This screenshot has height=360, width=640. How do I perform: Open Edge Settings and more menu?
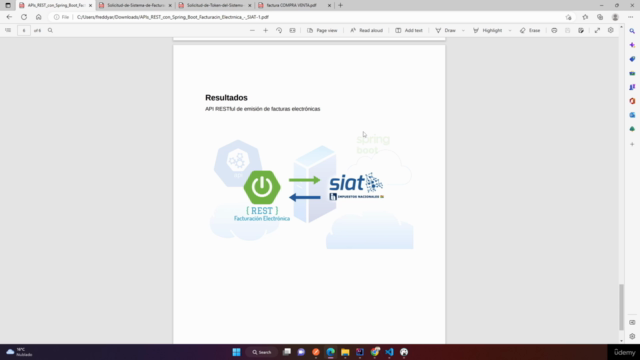pos(631,17)
